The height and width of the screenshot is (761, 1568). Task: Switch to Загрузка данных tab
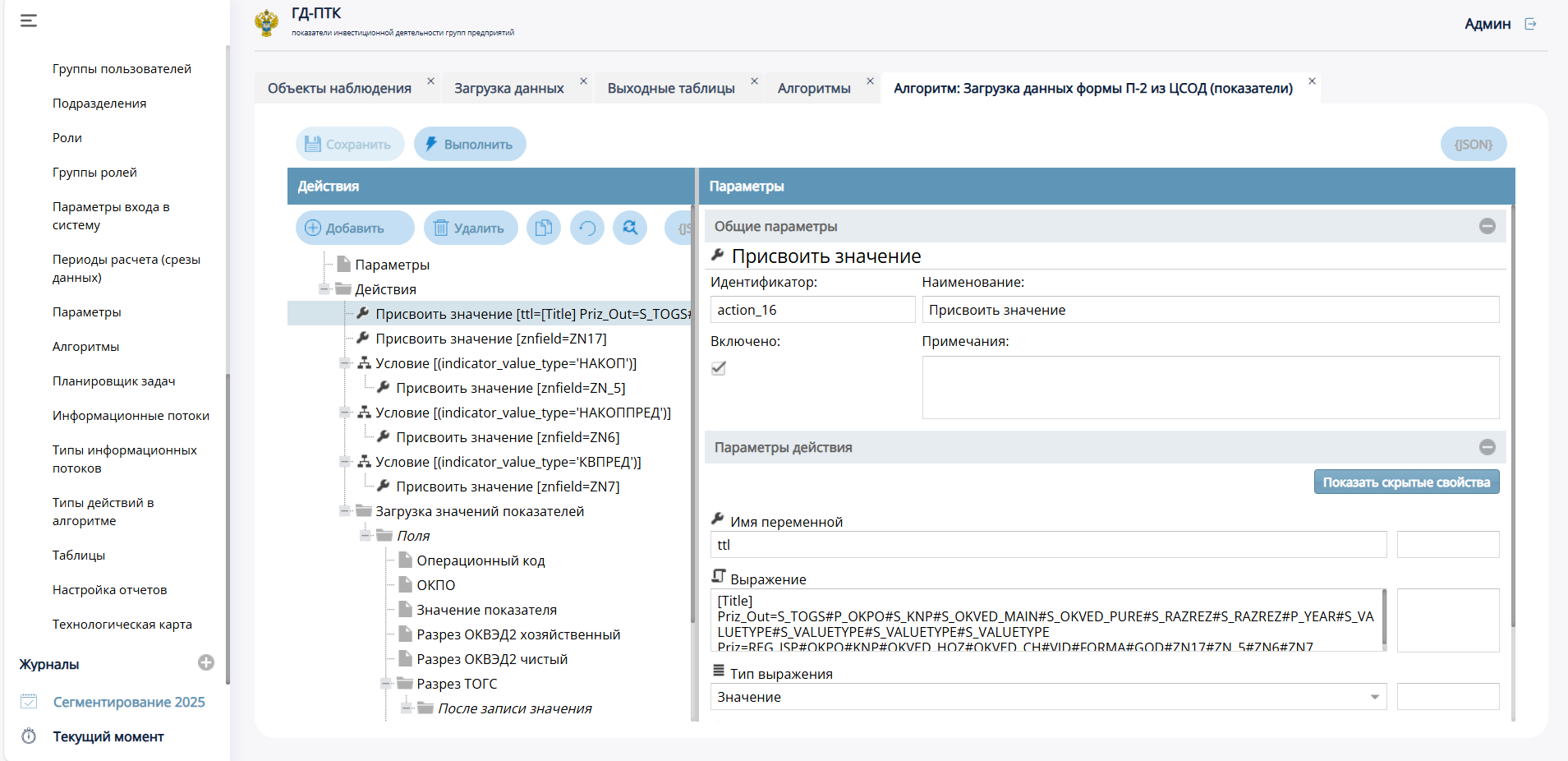click(x=508, y=88)
